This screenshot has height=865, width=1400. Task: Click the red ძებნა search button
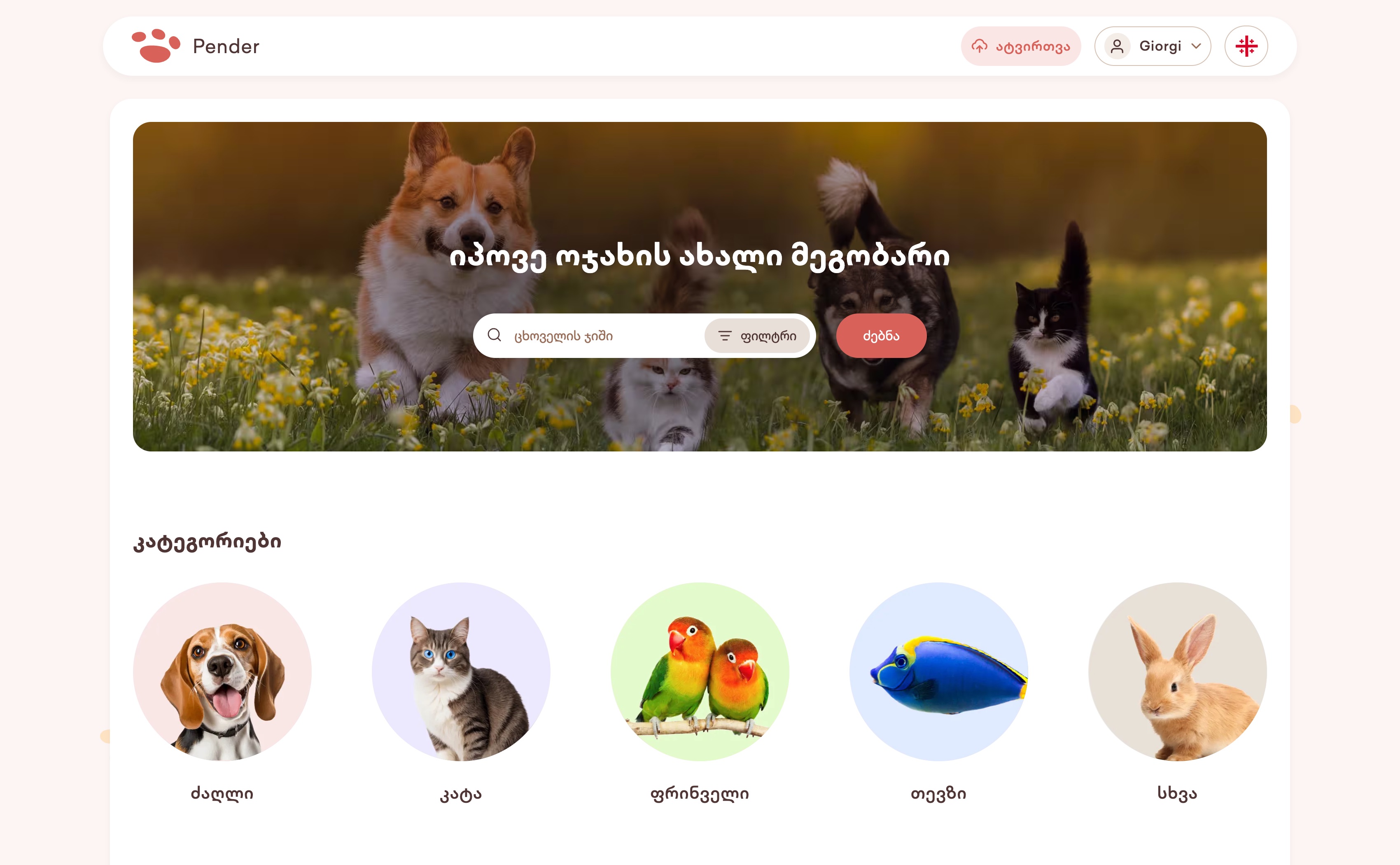pyautogui.click(x=881, y=336)
